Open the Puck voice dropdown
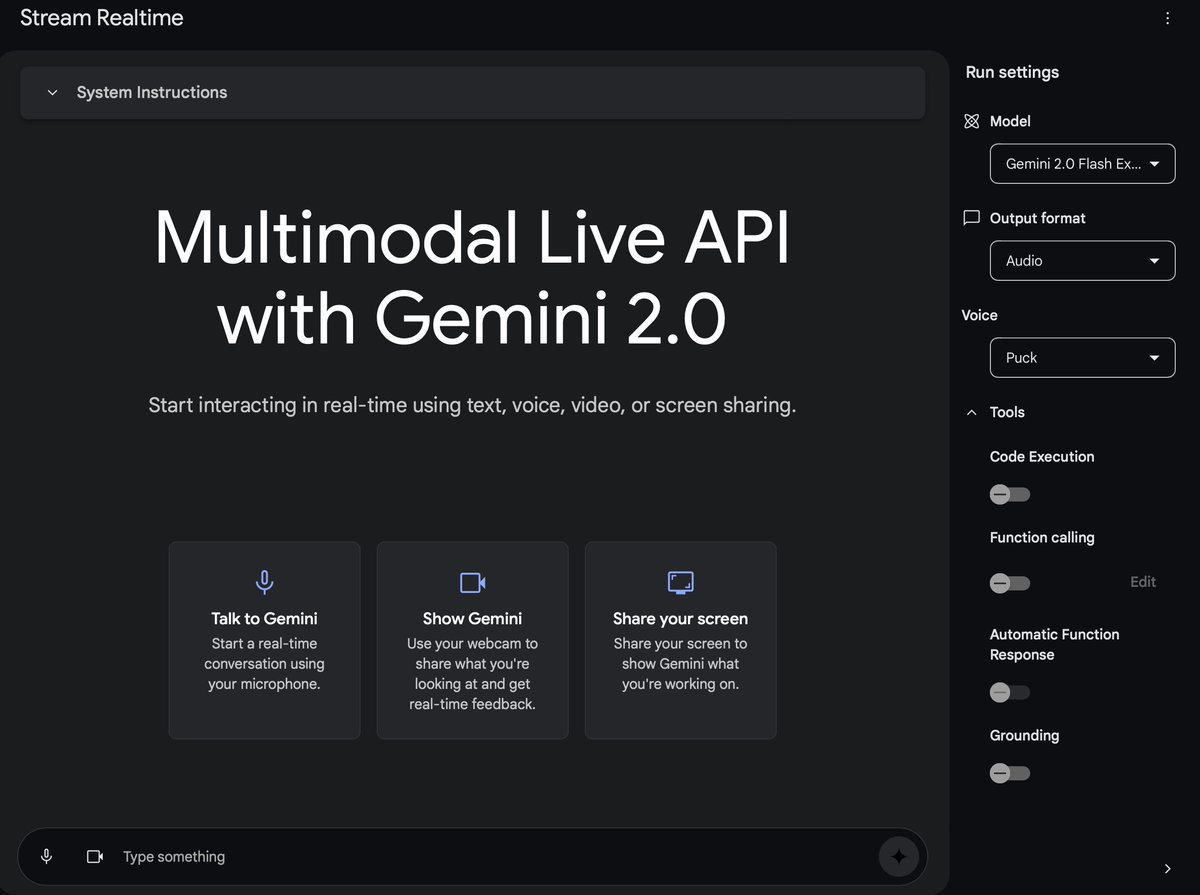Viewport: 1200px width, 895px height. 1082,357
